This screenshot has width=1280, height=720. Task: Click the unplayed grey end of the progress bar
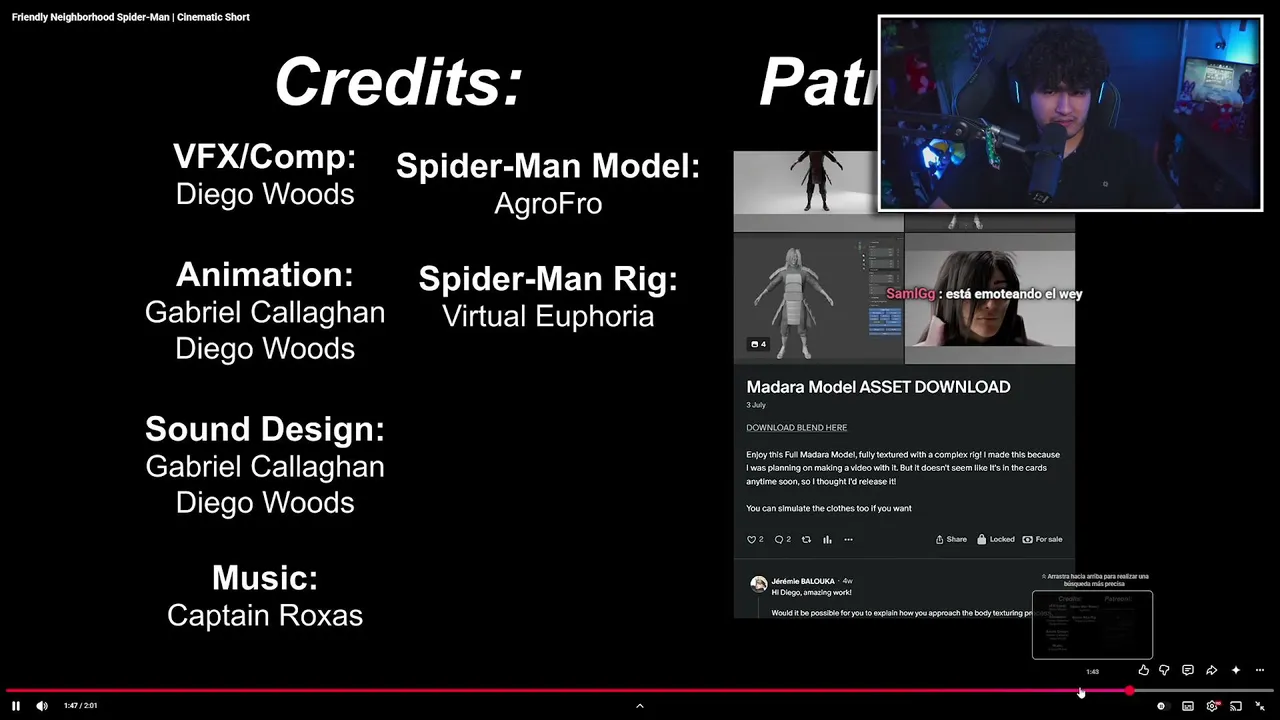1204,690
